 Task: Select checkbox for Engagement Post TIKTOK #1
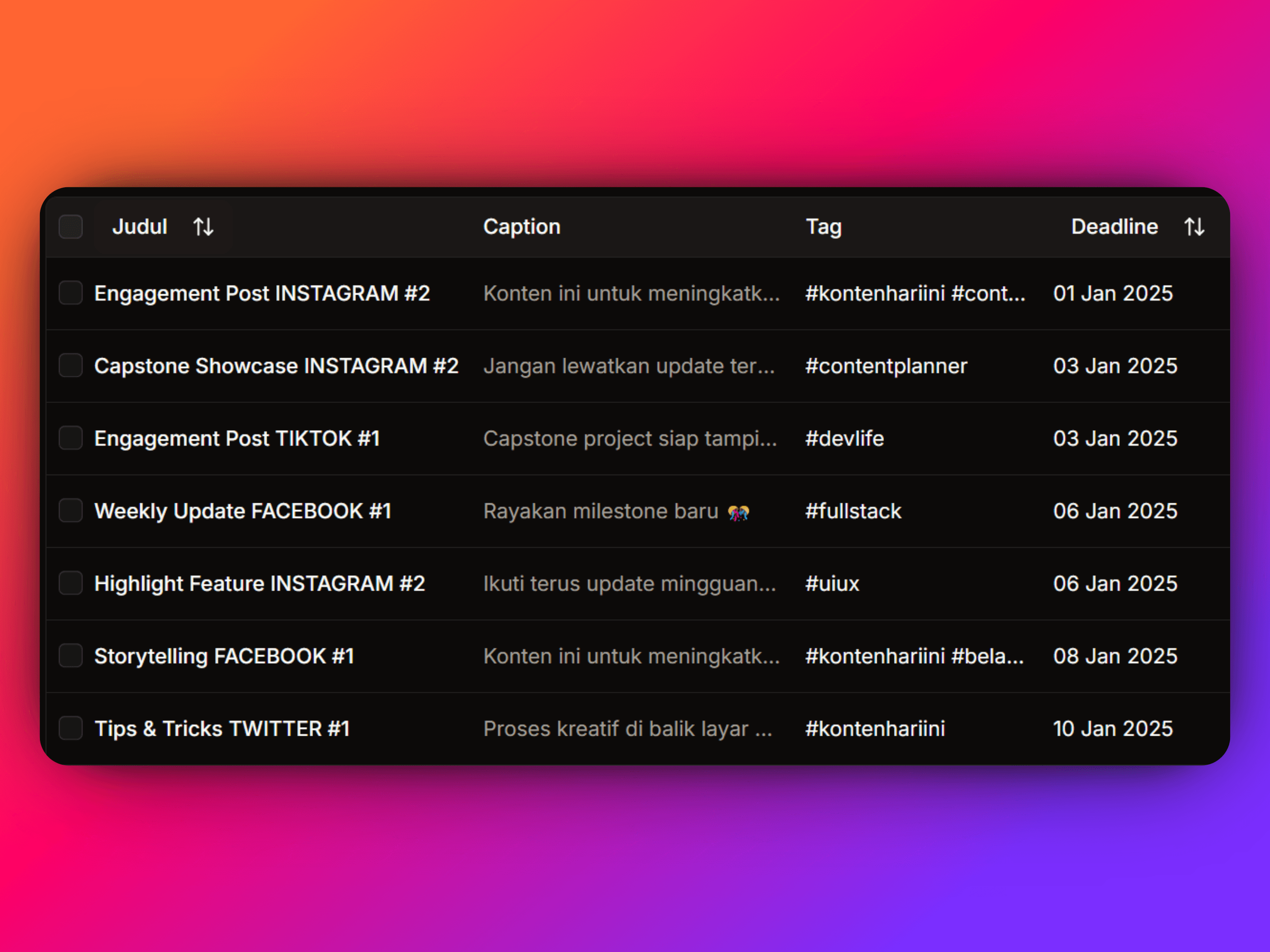71,438
